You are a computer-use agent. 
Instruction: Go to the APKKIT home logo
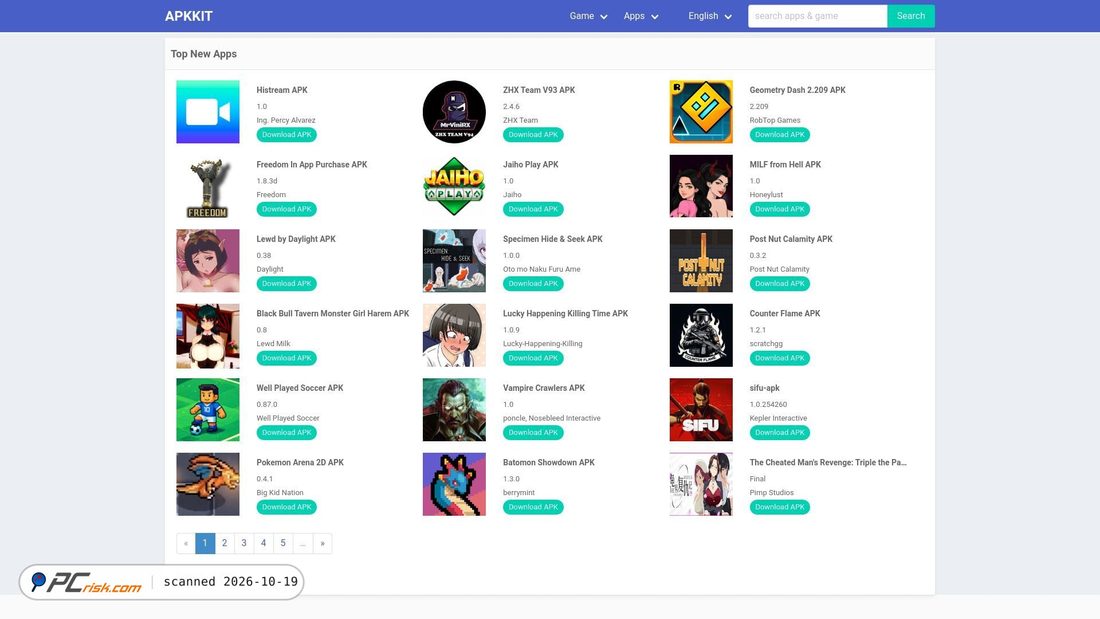(x=189, y=16)
